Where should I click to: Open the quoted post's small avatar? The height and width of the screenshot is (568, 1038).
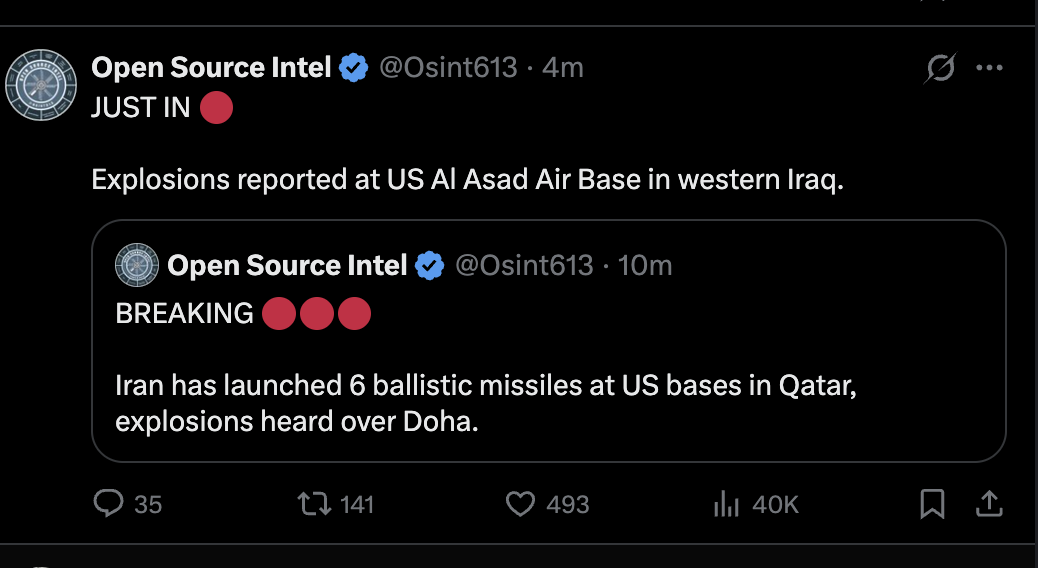[137, 265]
